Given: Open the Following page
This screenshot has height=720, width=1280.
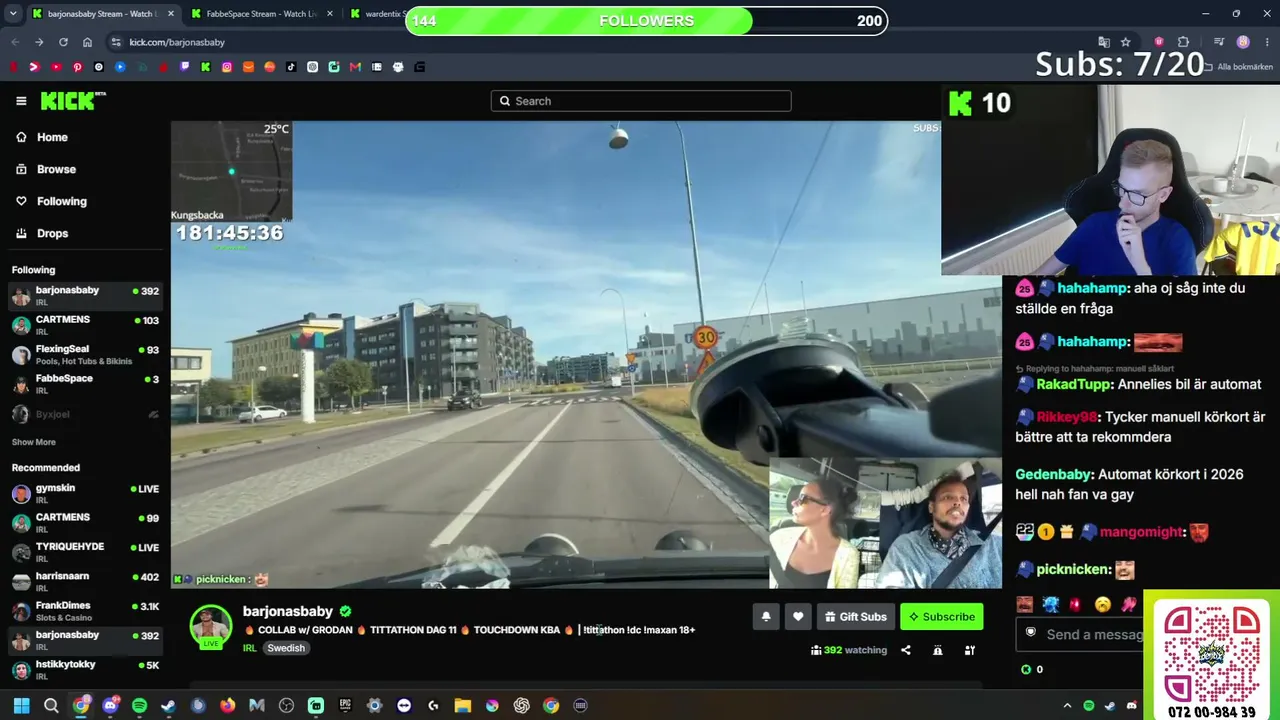Looking at the screenshot, I should tap(61, 201).
